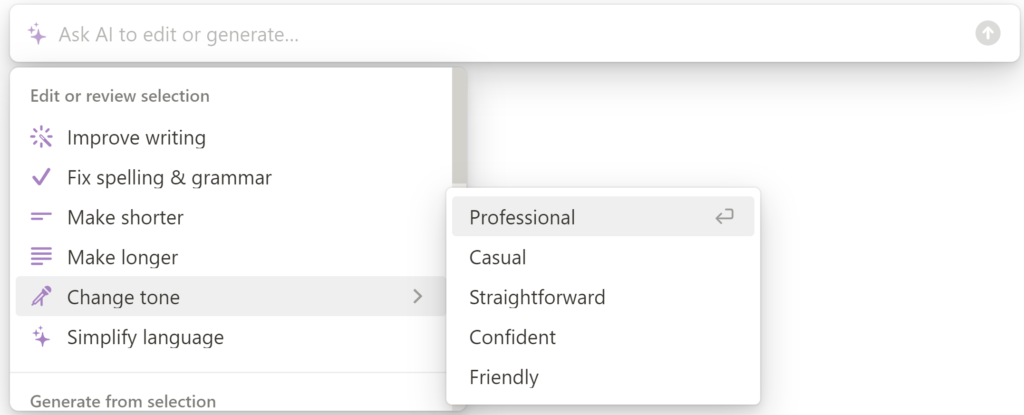Click the Simplify language sparkle icon
The image size is (1024, 415).
(x=41, y=337)
